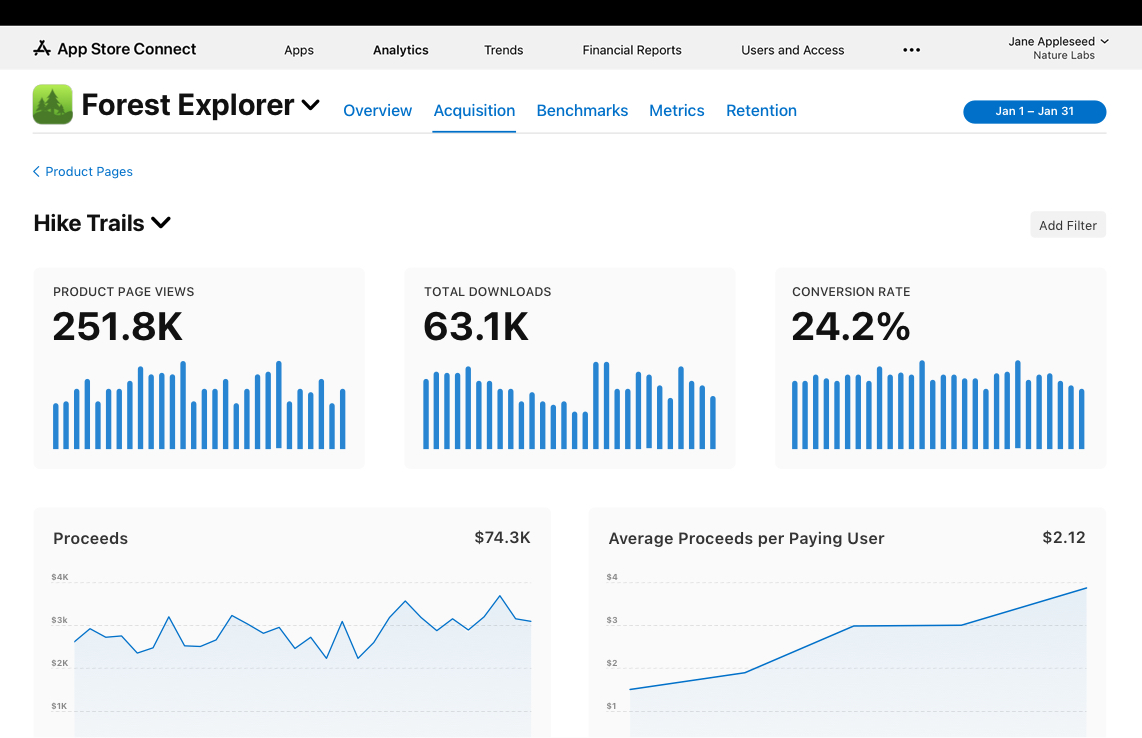Screen dimensions: 1142x738
Task: Click the Jan 1 – Jan 31 date range
Action: coord(1034,112)
